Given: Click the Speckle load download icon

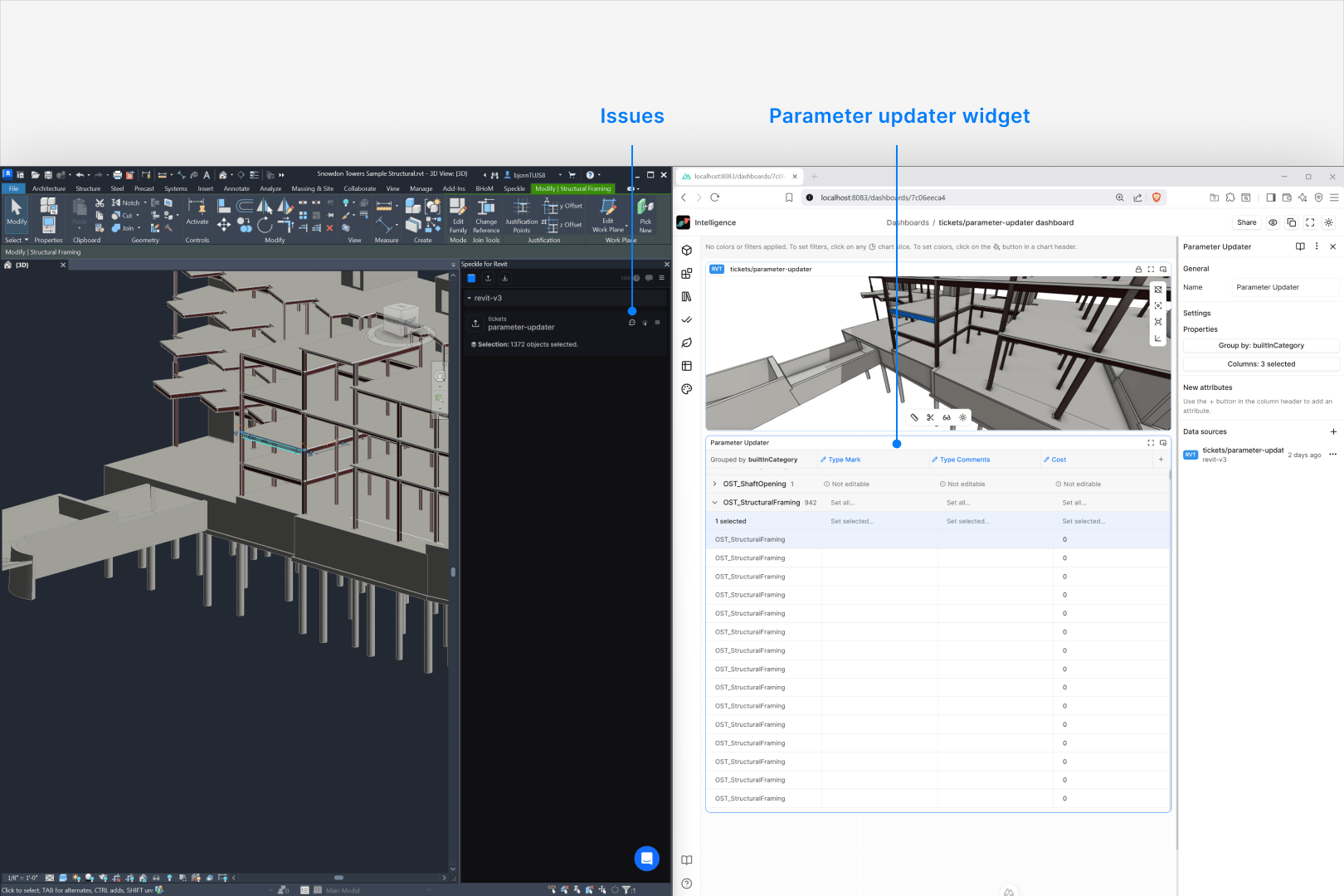Looking at the screenshot, I should click(x=504, y=278).
